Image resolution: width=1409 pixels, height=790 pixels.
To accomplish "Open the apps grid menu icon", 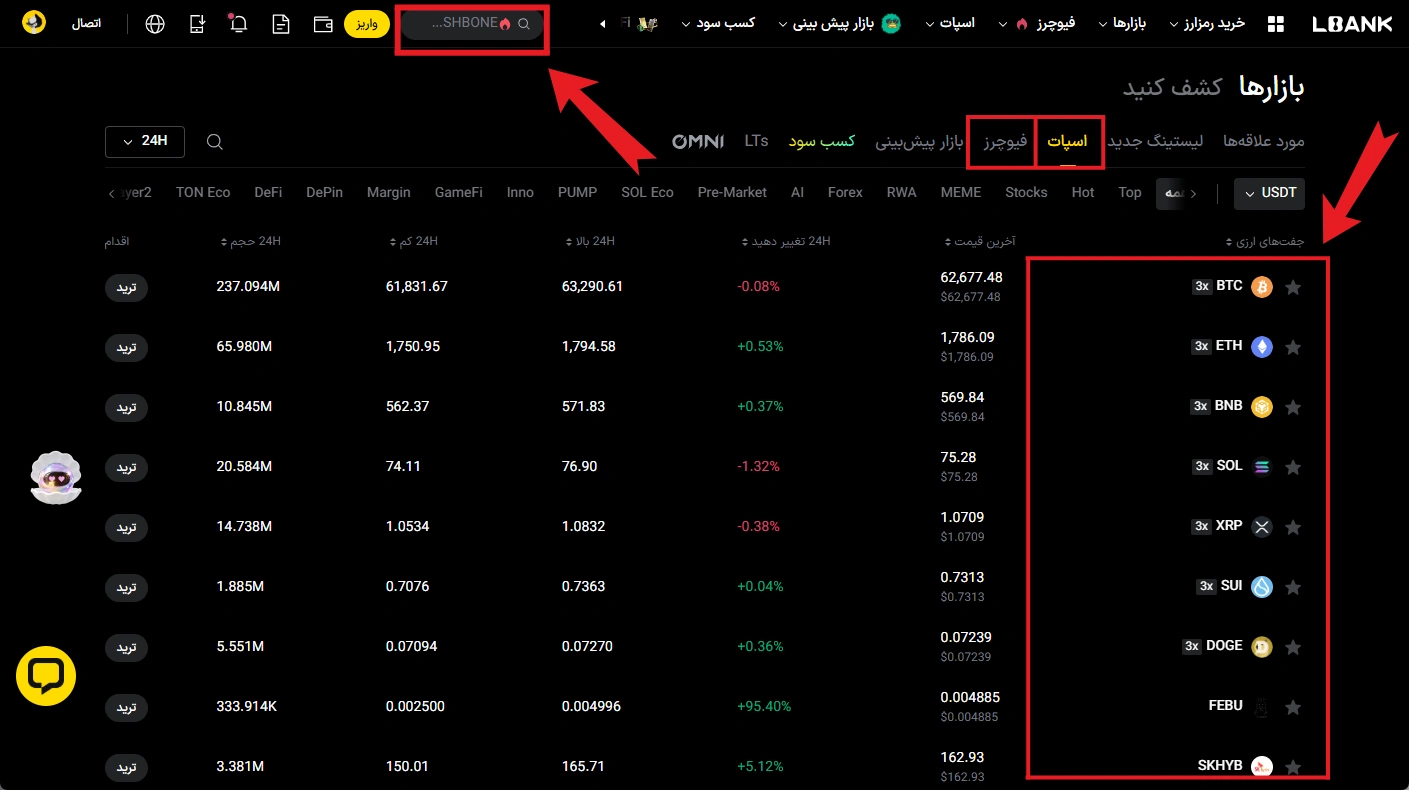I will coord(1275,24).
